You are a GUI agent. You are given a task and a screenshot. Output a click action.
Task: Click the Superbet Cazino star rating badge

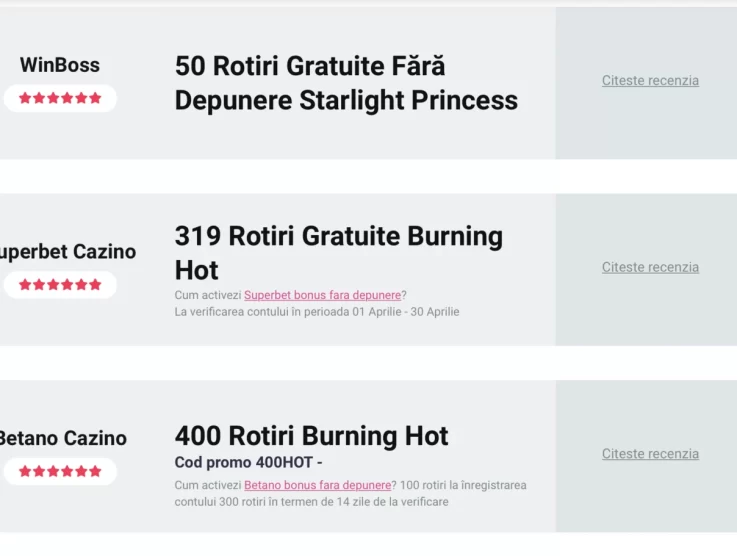(x=60, y=285)
